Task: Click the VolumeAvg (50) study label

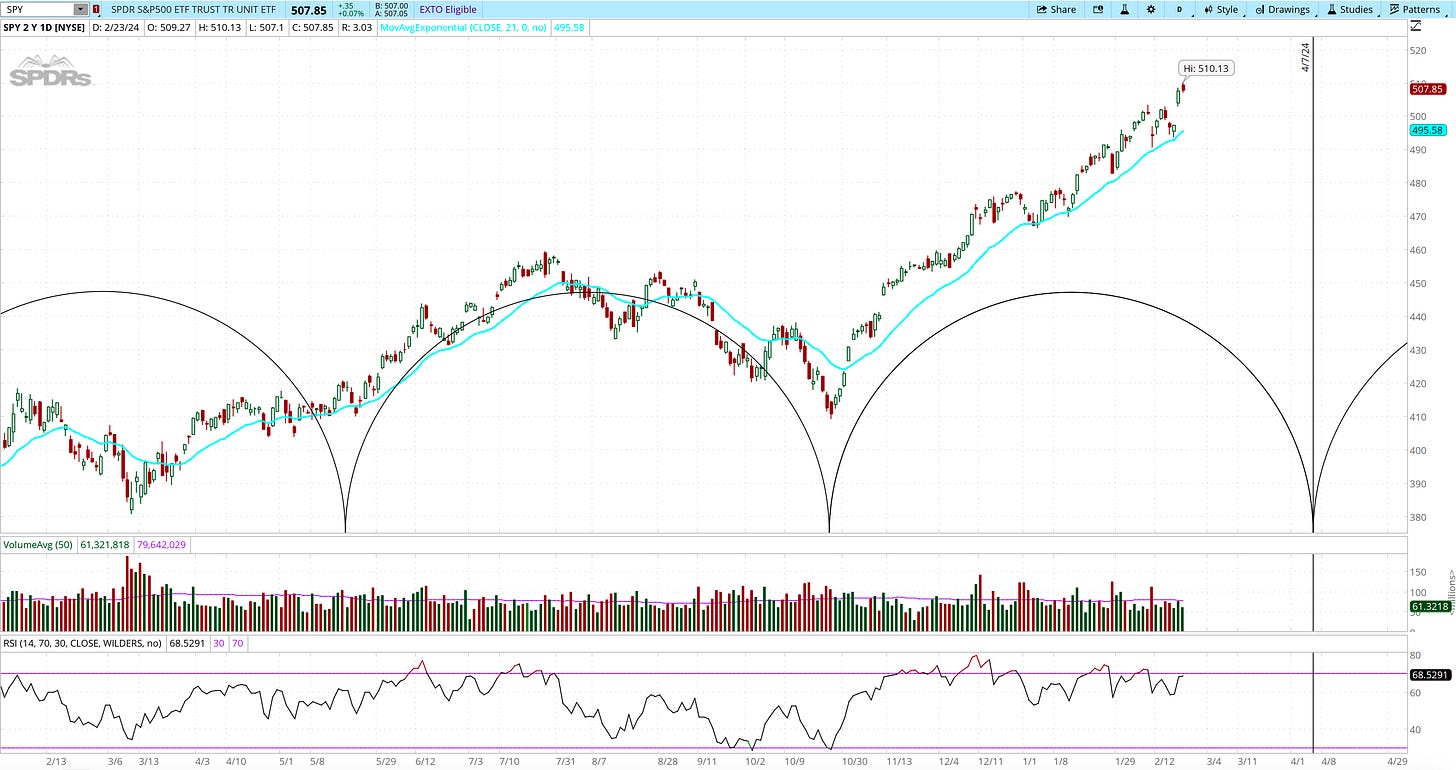Action: pyautogui.click(x=36, y=545)
